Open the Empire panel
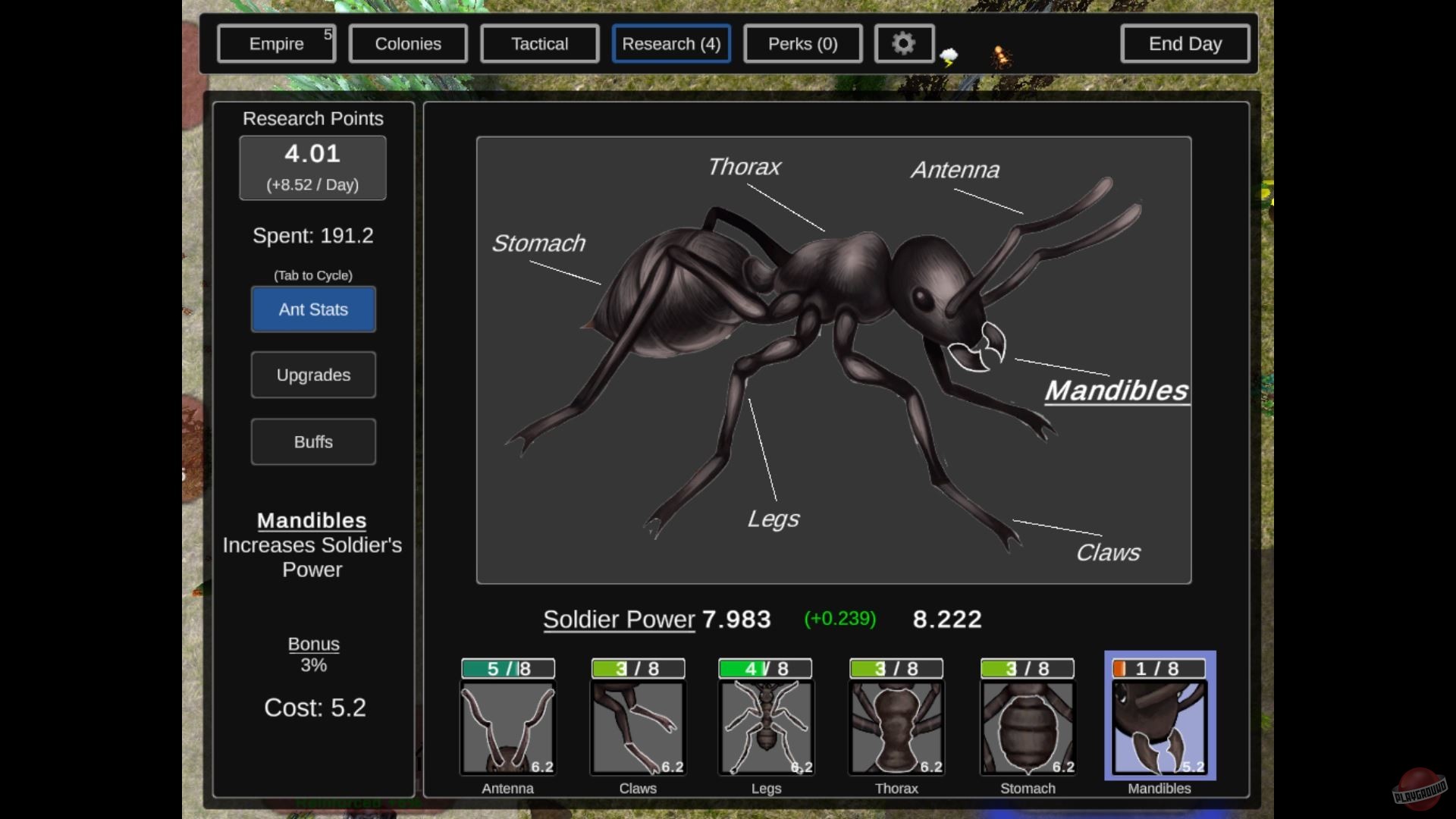1456x819 pixels. pyautogui.click(x=276, y=43)
